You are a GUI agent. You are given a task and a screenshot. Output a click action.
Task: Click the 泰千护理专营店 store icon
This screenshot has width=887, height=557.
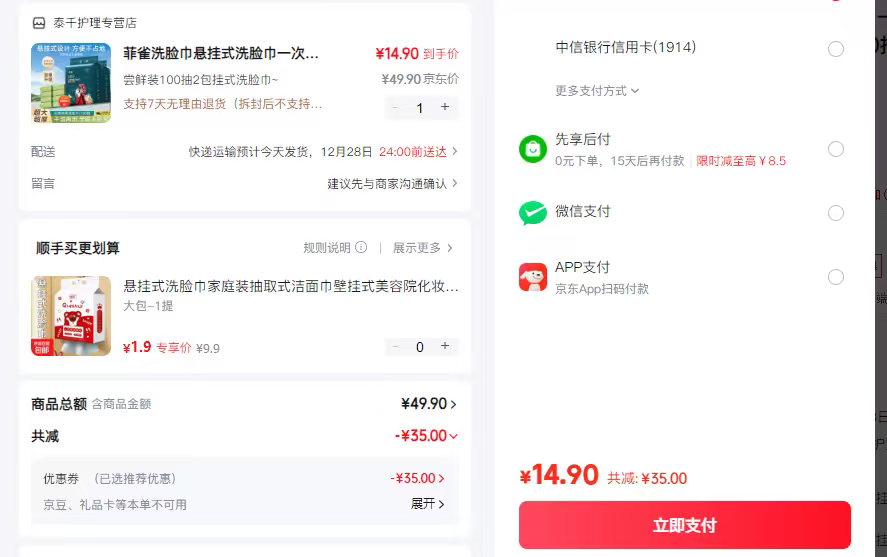click(x=39, y=23)
